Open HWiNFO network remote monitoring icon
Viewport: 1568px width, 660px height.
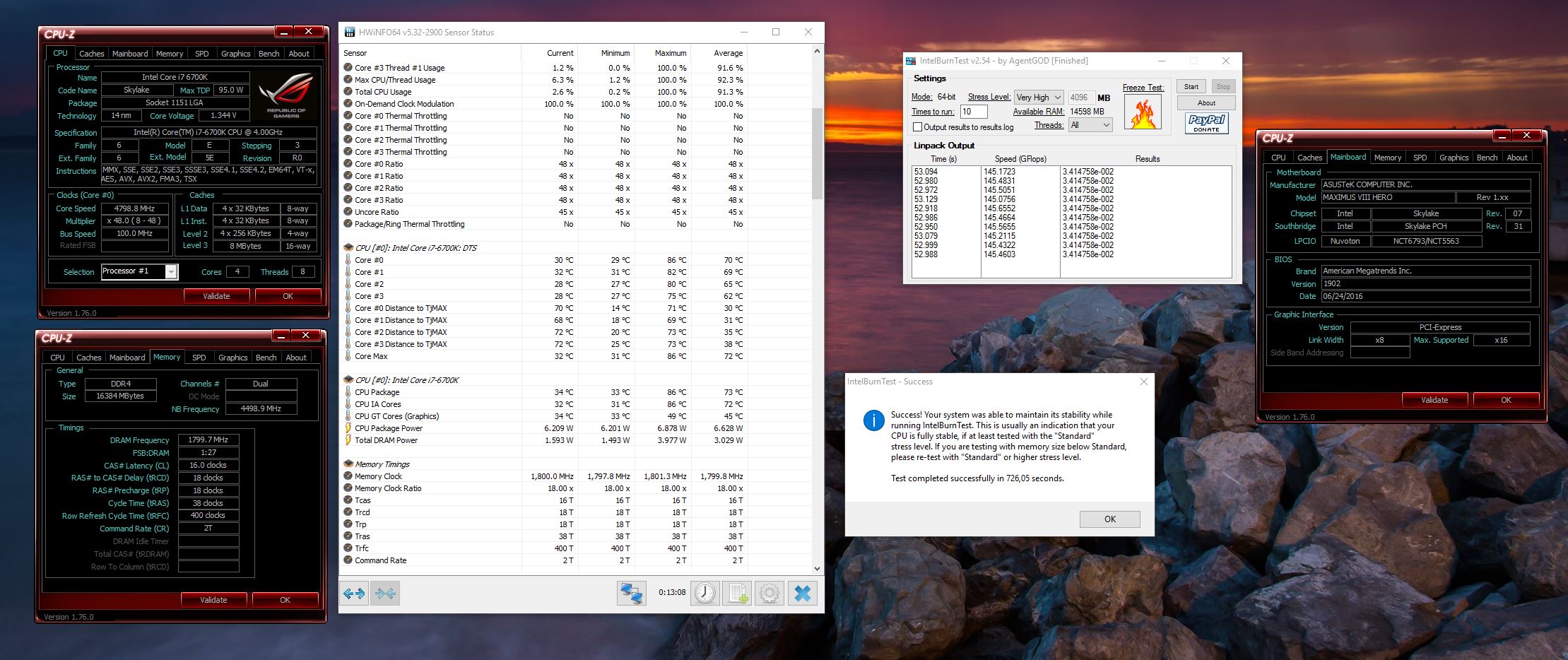point(631,593)
